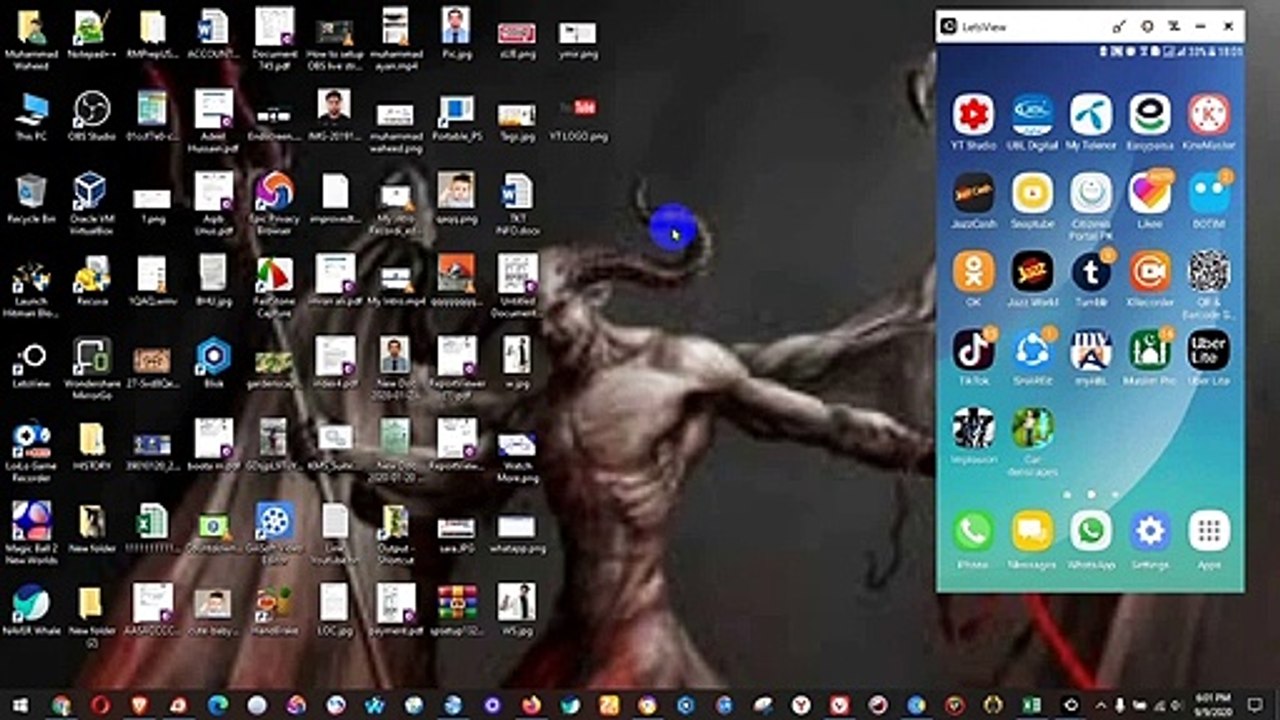Open the Likee app
The width and height of the screenshot is (1280, 720).
tap(1150, 193)
